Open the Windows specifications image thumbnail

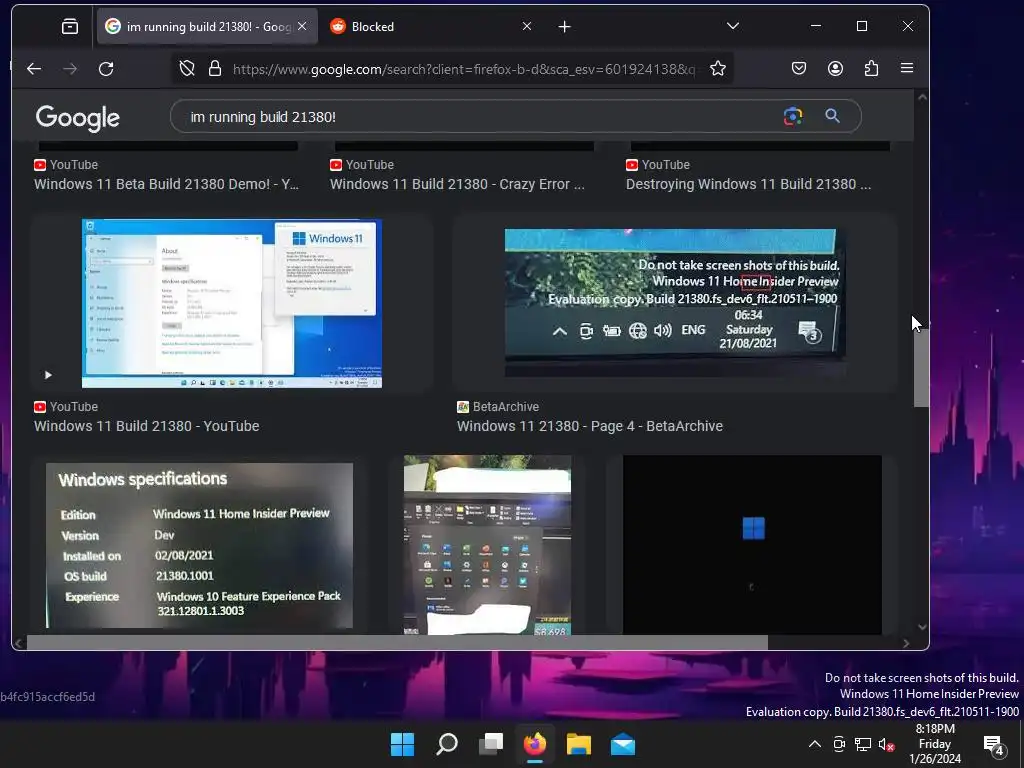point(199,545)
